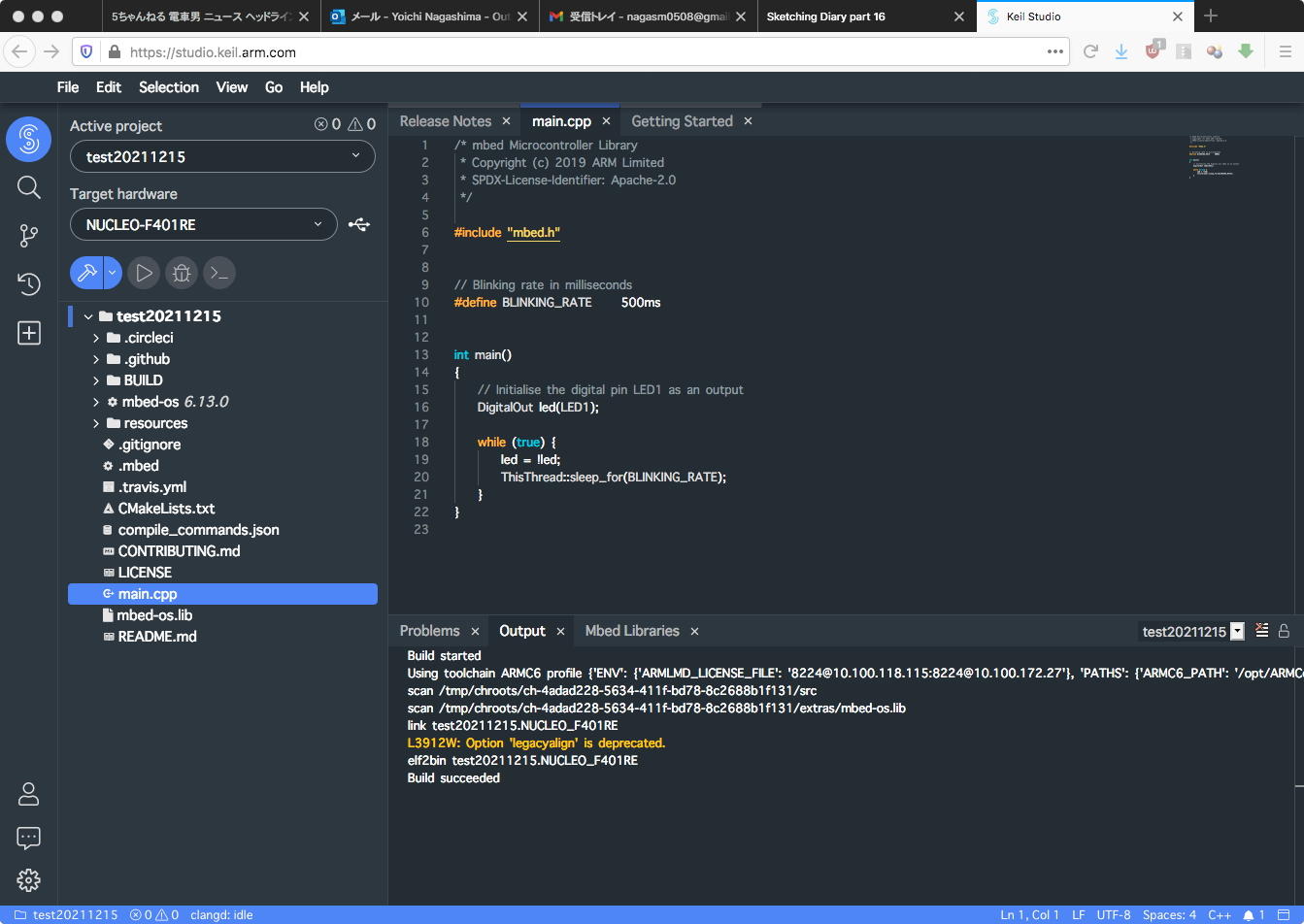The height and width of the screenshot is (924, 1304).
Task: Run the project with the play button
Action: 144,273
